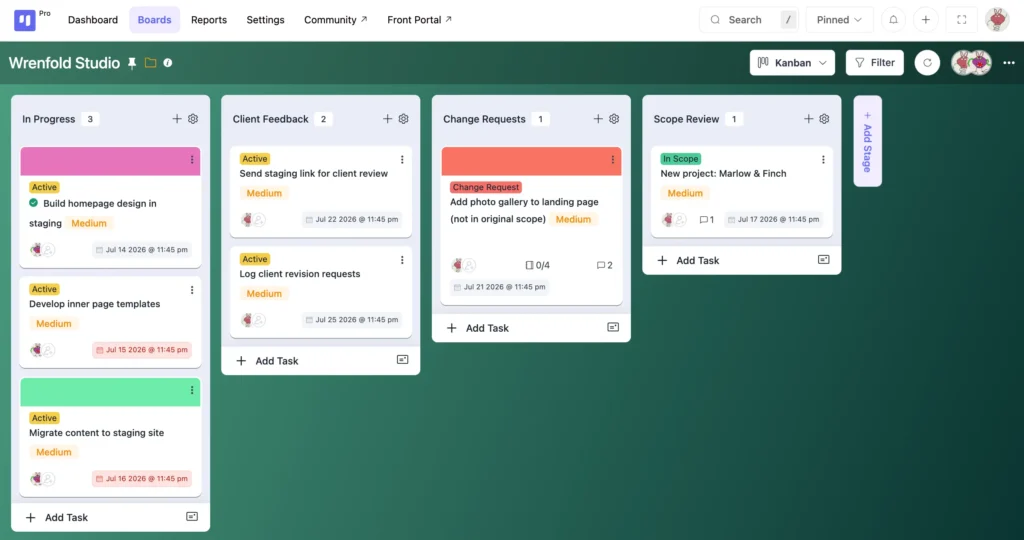Screen dimensions: 1024x540
Task: Open the fullscreen toggle icon
Action: (x=961, y=20)
